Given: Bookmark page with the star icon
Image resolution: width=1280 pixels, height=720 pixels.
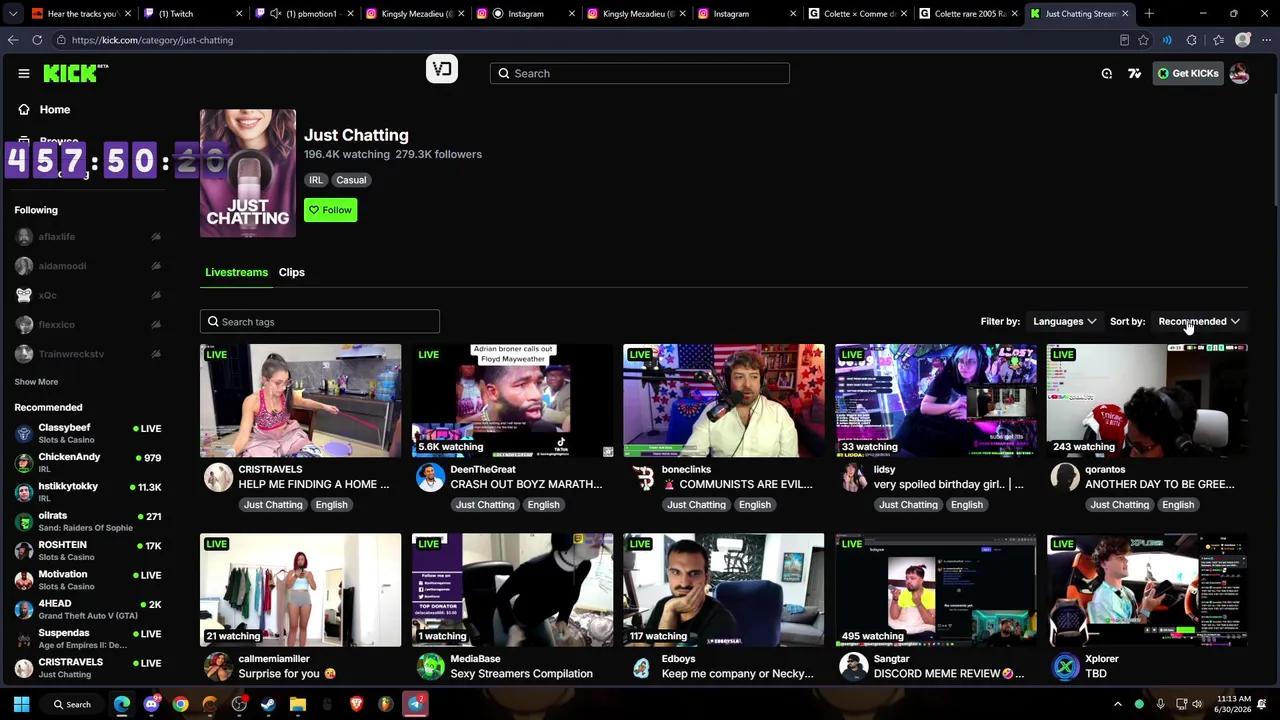Looking at the screenshot, I should click(1143, 40).
